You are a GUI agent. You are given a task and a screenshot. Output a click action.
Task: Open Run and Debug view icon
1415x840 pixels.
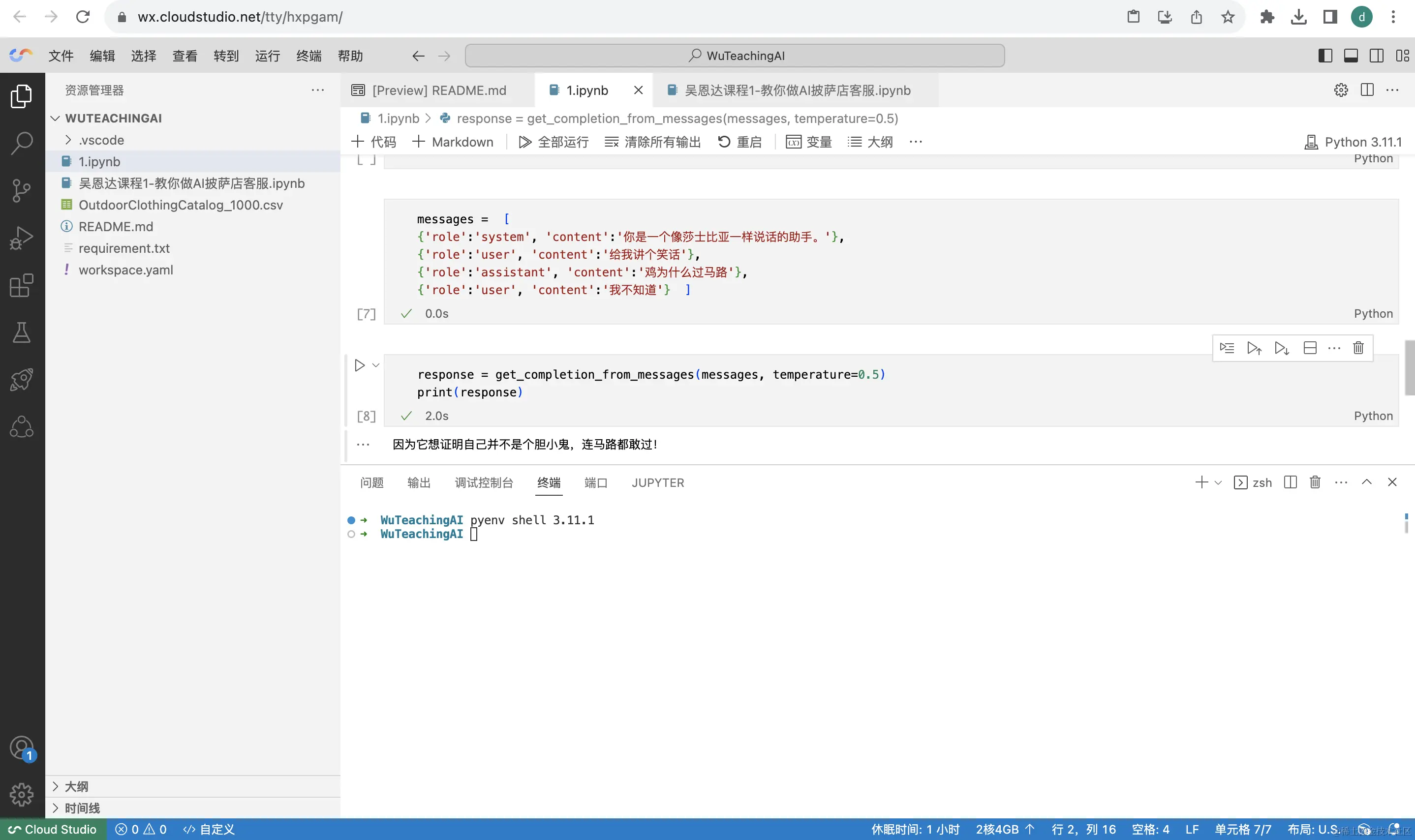(x=22, y=238)
